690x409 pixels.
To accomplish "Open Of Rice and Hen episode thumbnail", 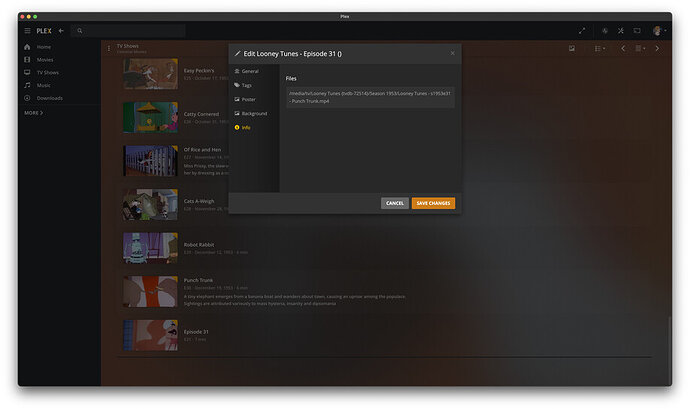I will 150,161.
